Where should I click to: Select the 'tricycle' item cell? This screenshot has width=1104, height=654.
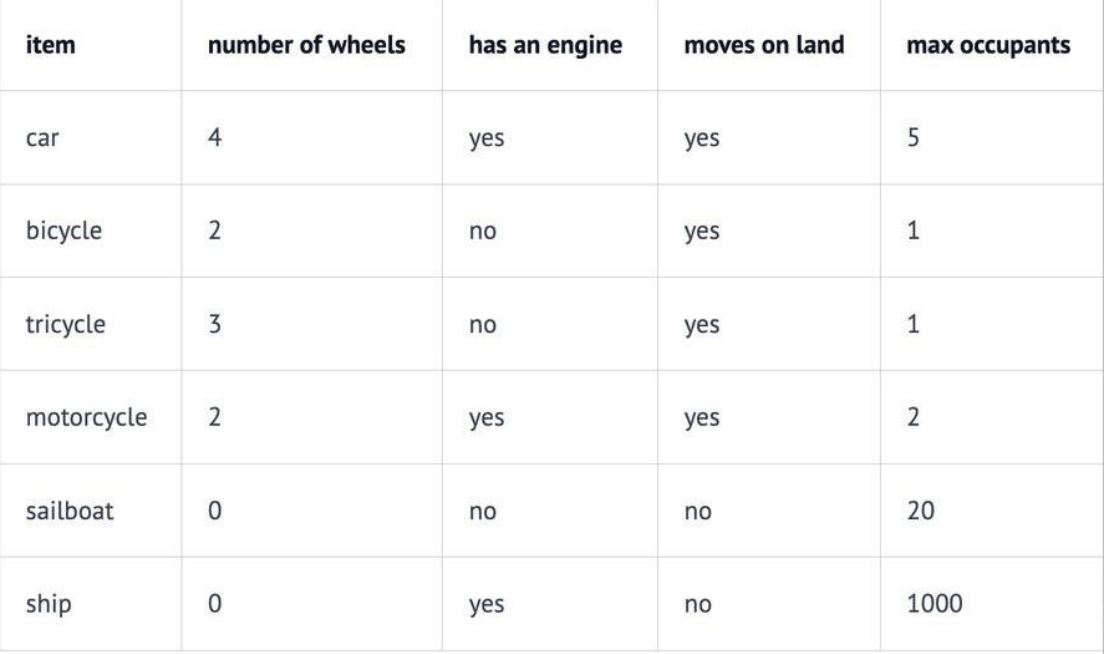(65, 325)
